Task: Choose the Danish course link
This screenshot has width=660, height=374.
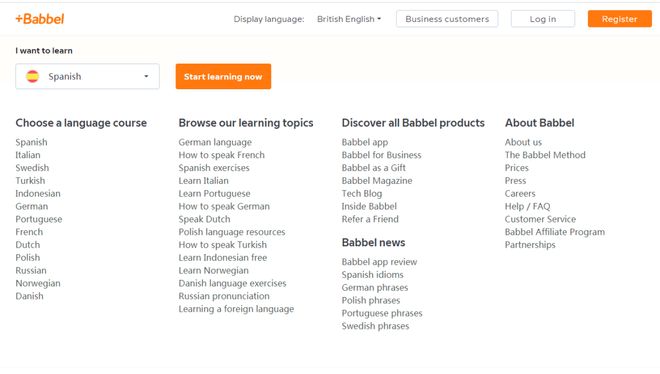Action: click(29, 296)
